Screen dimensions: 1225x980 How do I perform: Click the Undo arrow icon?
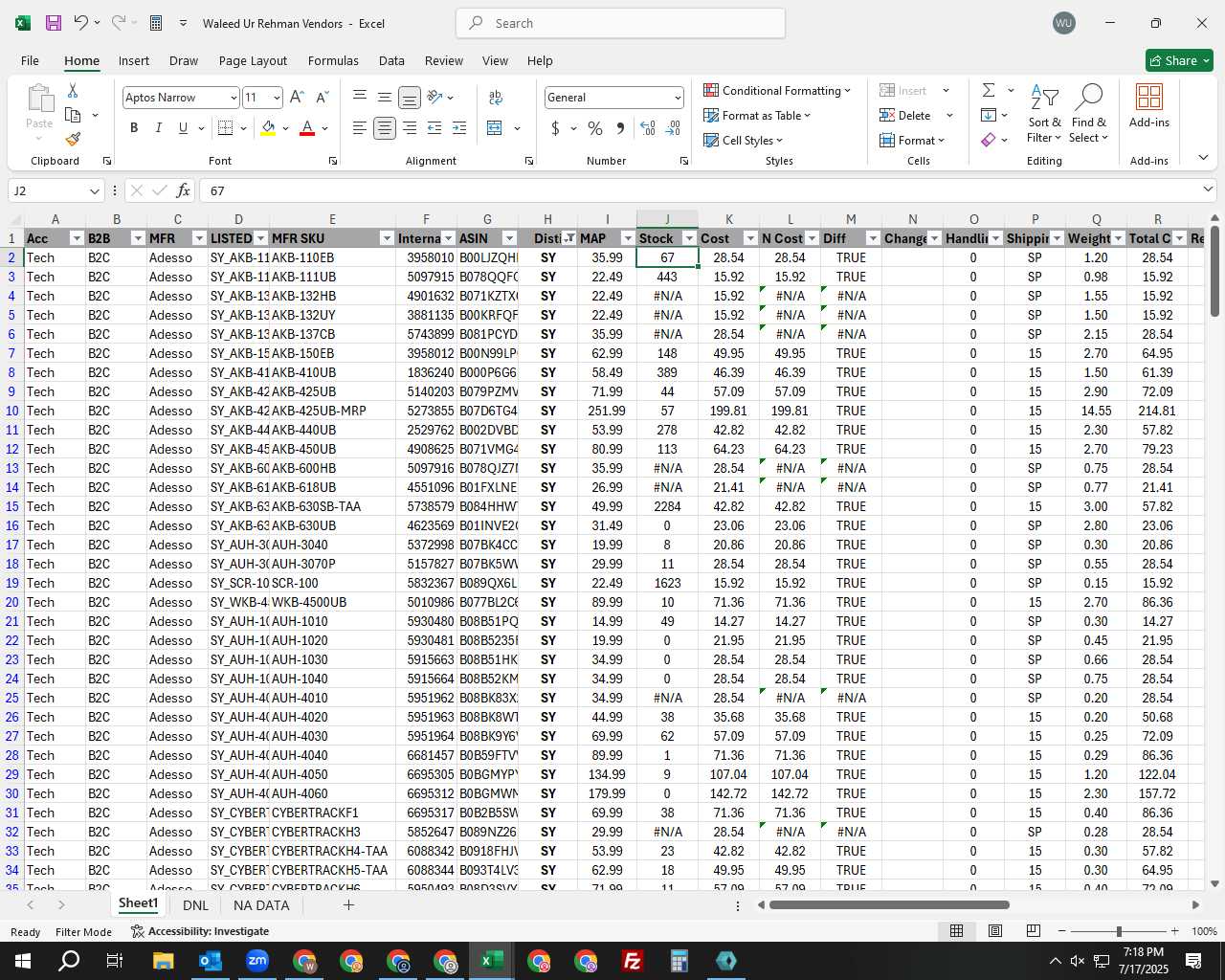tap(81, 23)
